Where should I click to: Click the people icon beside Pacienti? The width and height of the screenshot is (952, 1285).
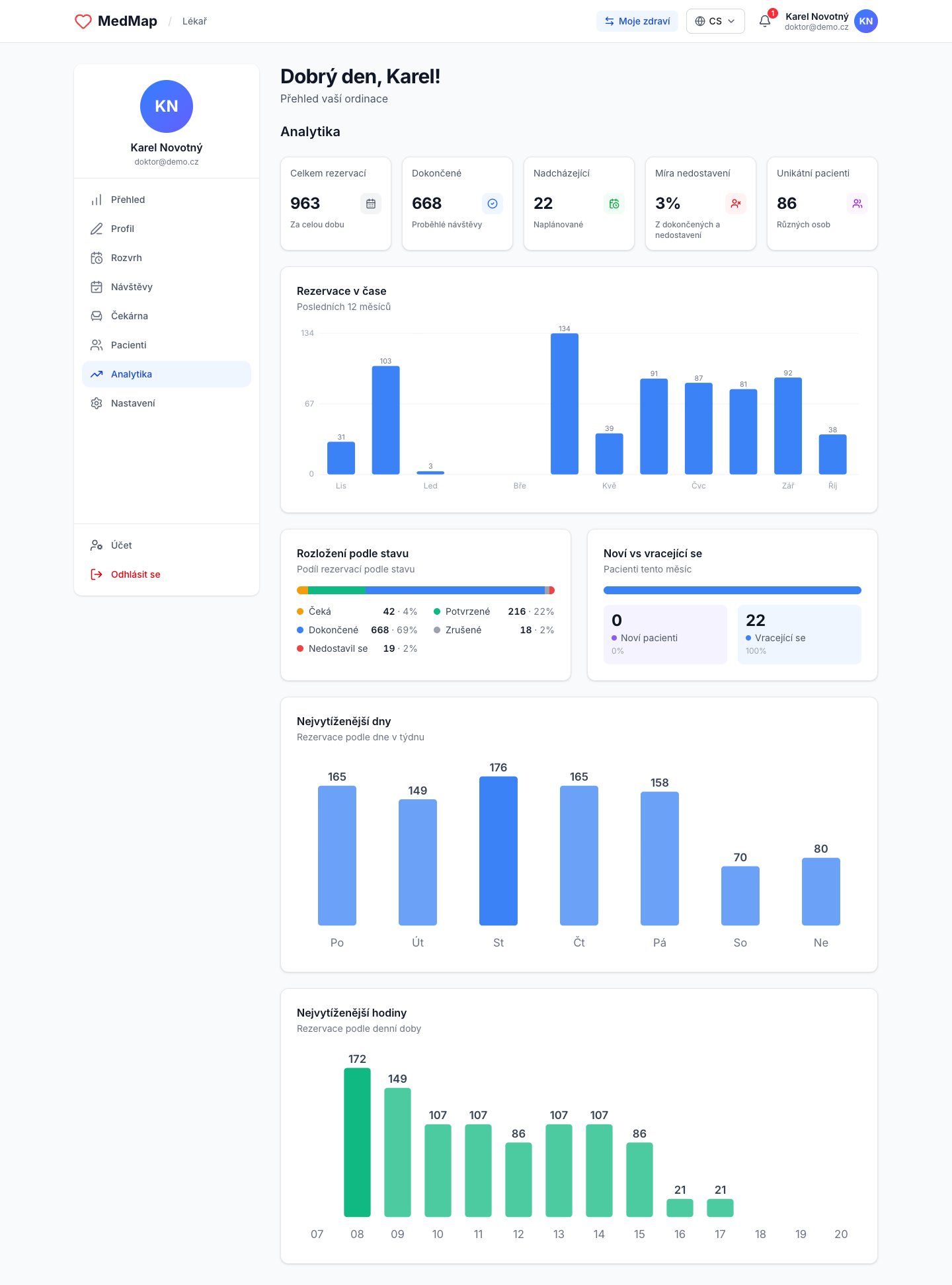(x=97, y=345)
